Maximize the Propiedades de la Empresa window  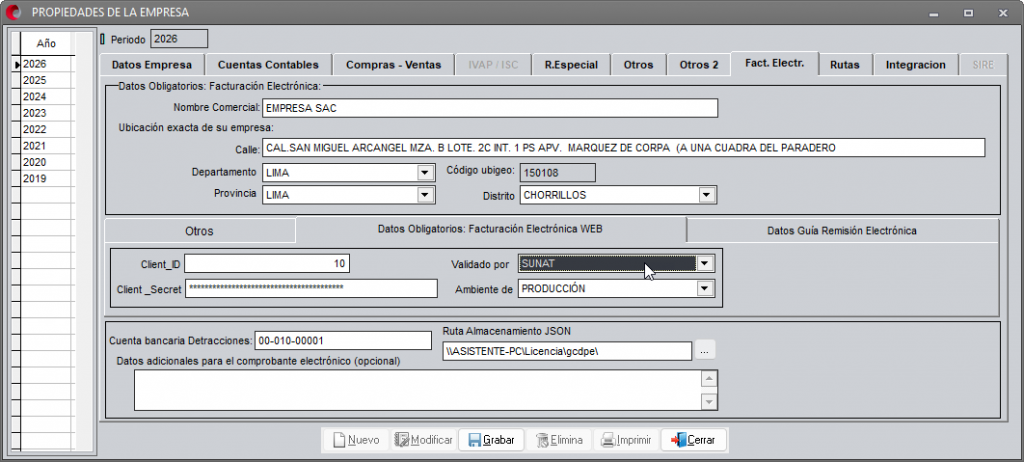968,12
